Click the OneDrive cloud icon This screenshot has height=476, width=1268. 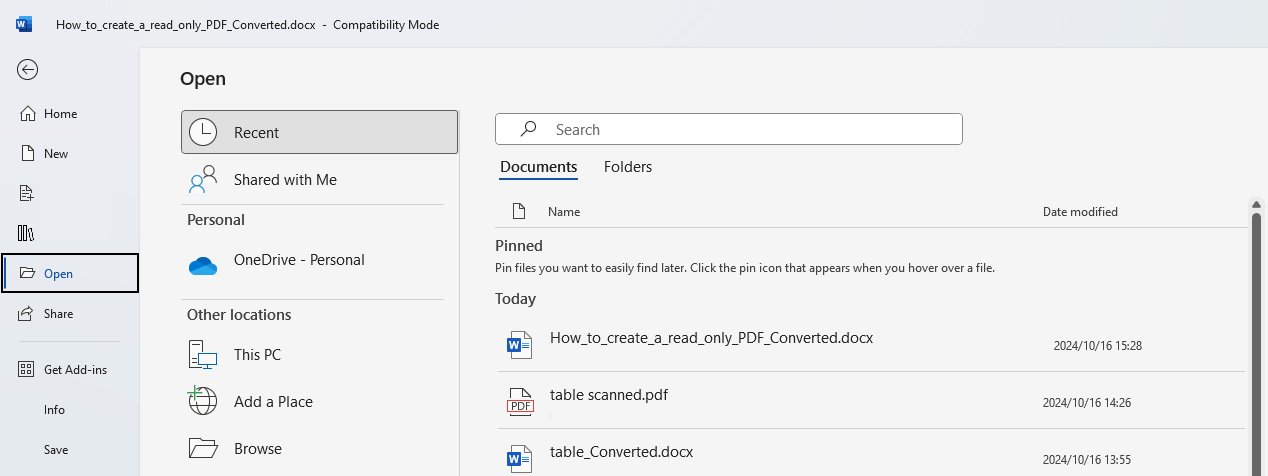[x=203, y=266]
